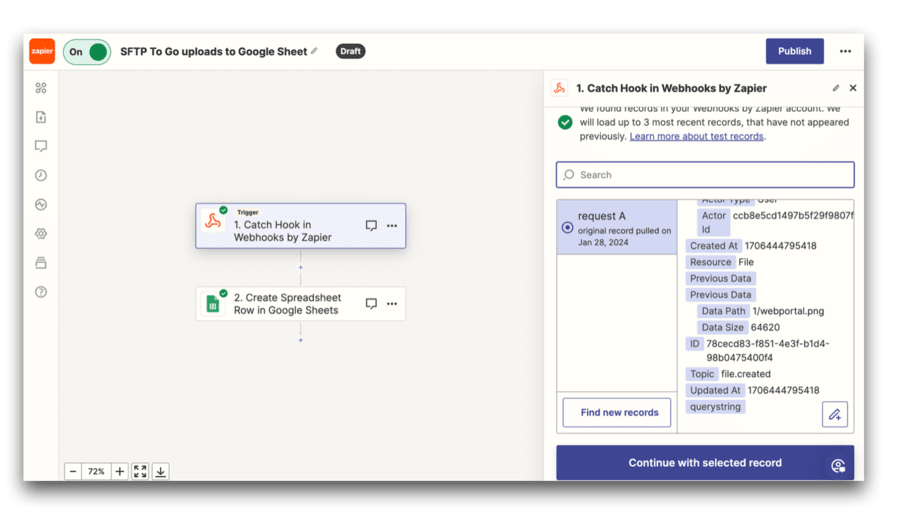The height and width of the screenshot is (528, 900).
Task: Click the Search records field
Action: click(x=705, y=175)
